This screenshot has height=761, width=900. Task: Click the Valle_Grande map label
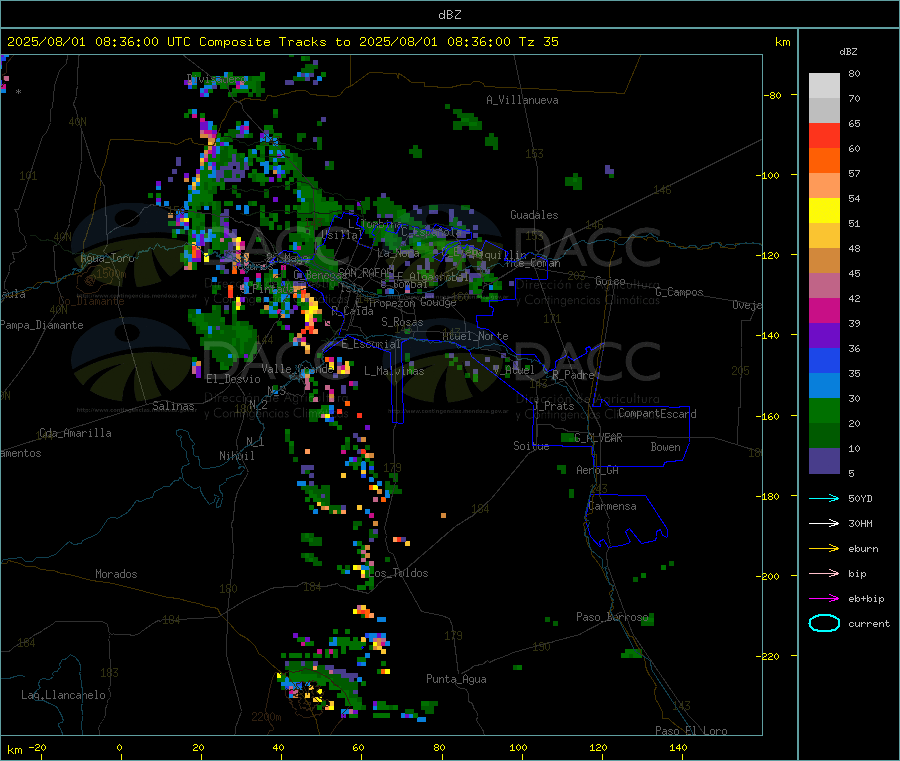297,368
